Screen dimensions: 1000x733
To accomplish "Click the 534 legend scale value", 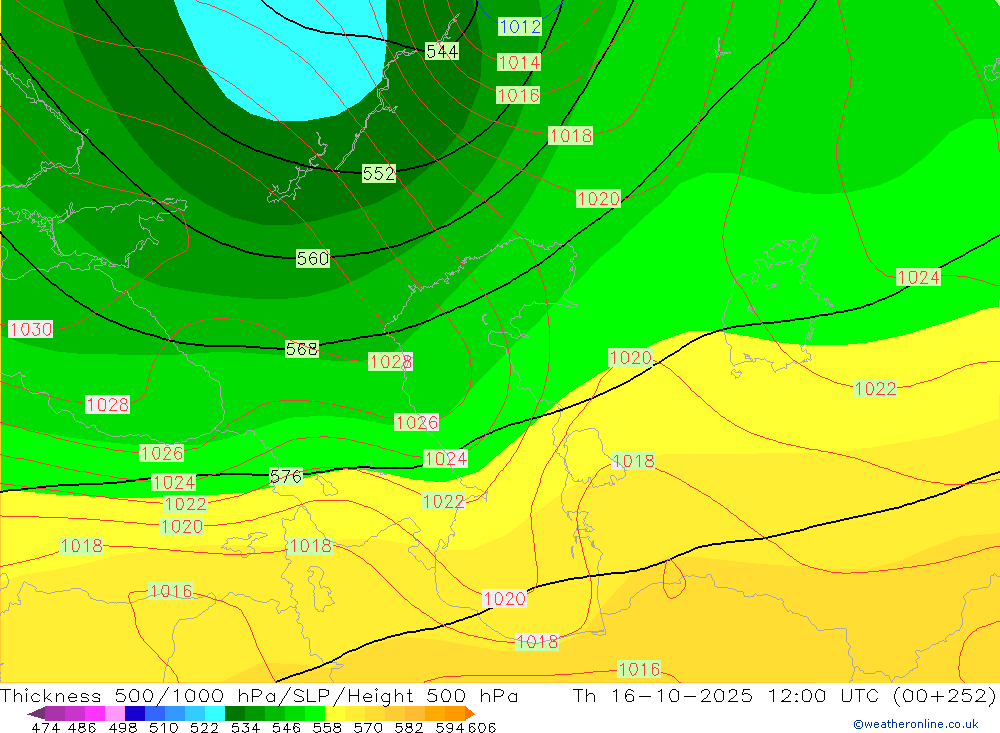I will pyautogui.click(x=245, y=727).
